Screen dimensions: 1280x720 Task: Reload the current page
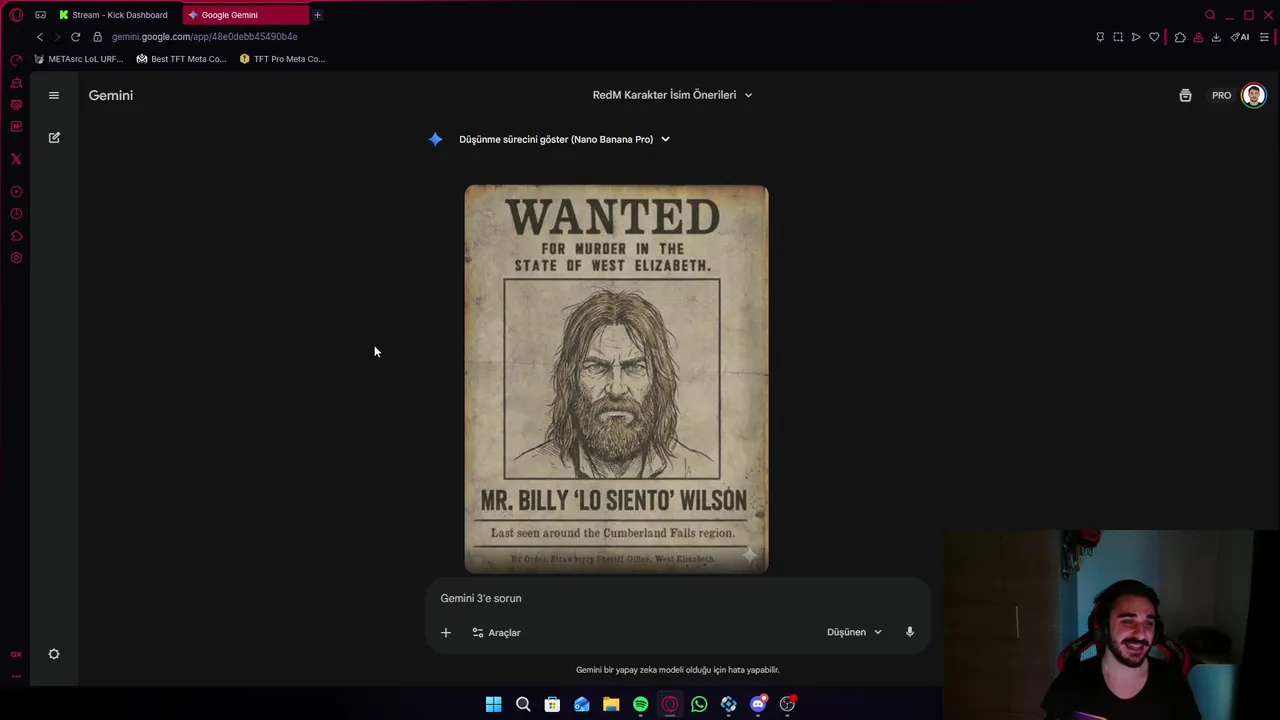(x=75, y=37)
